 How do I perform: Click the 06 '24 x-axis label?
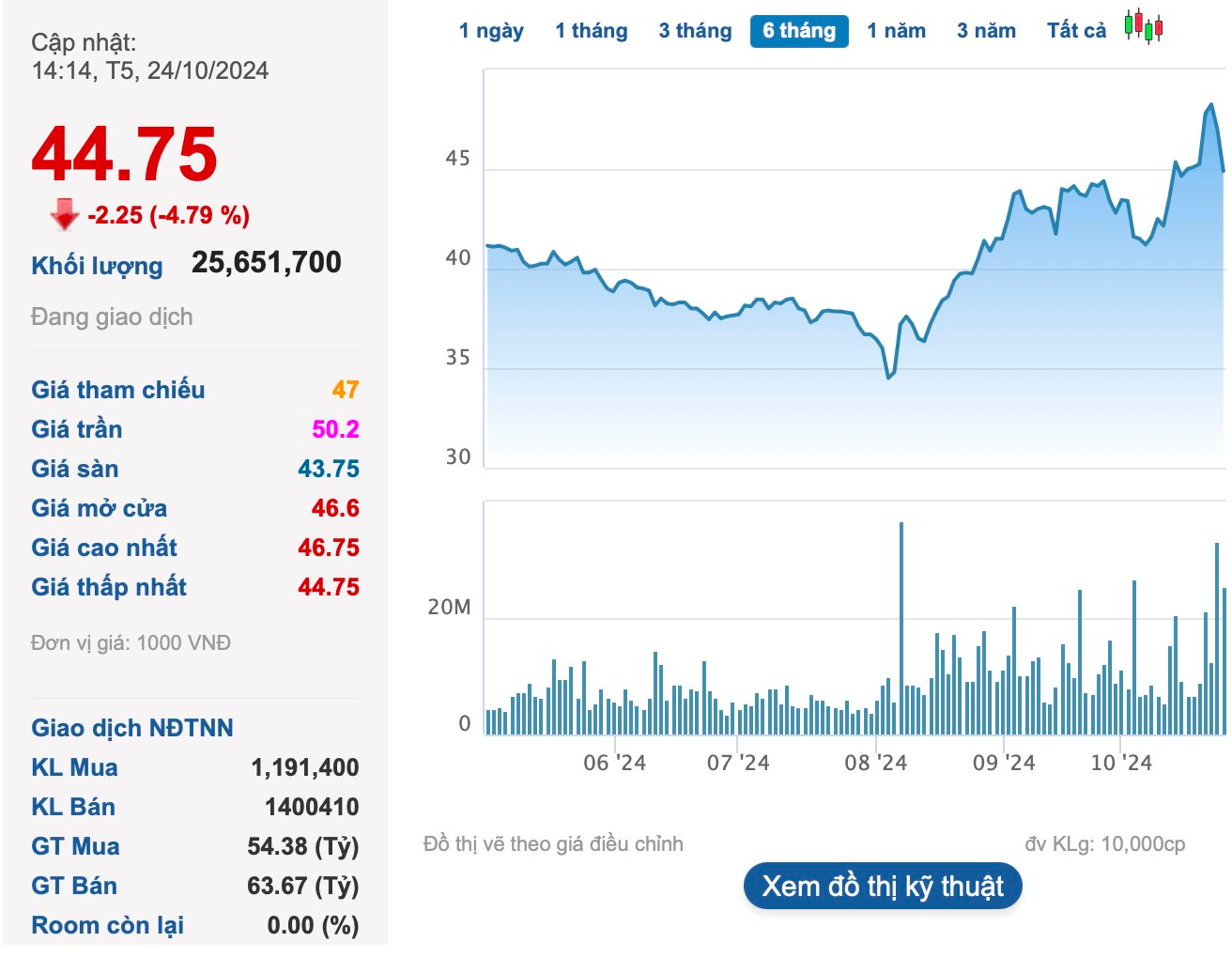pyautogui.click(x=615, y=763)
